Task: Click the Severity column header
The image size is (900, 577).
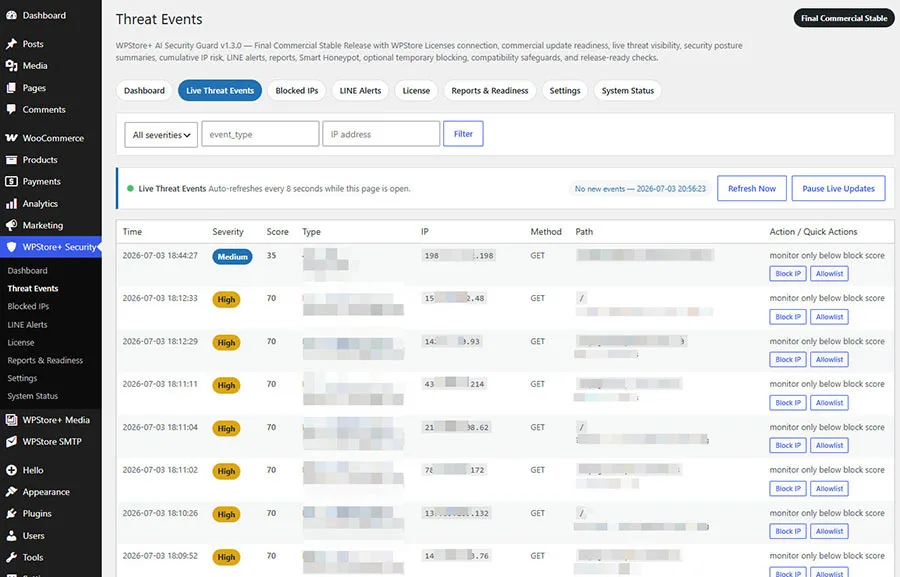Action: [x=228, y=231]
